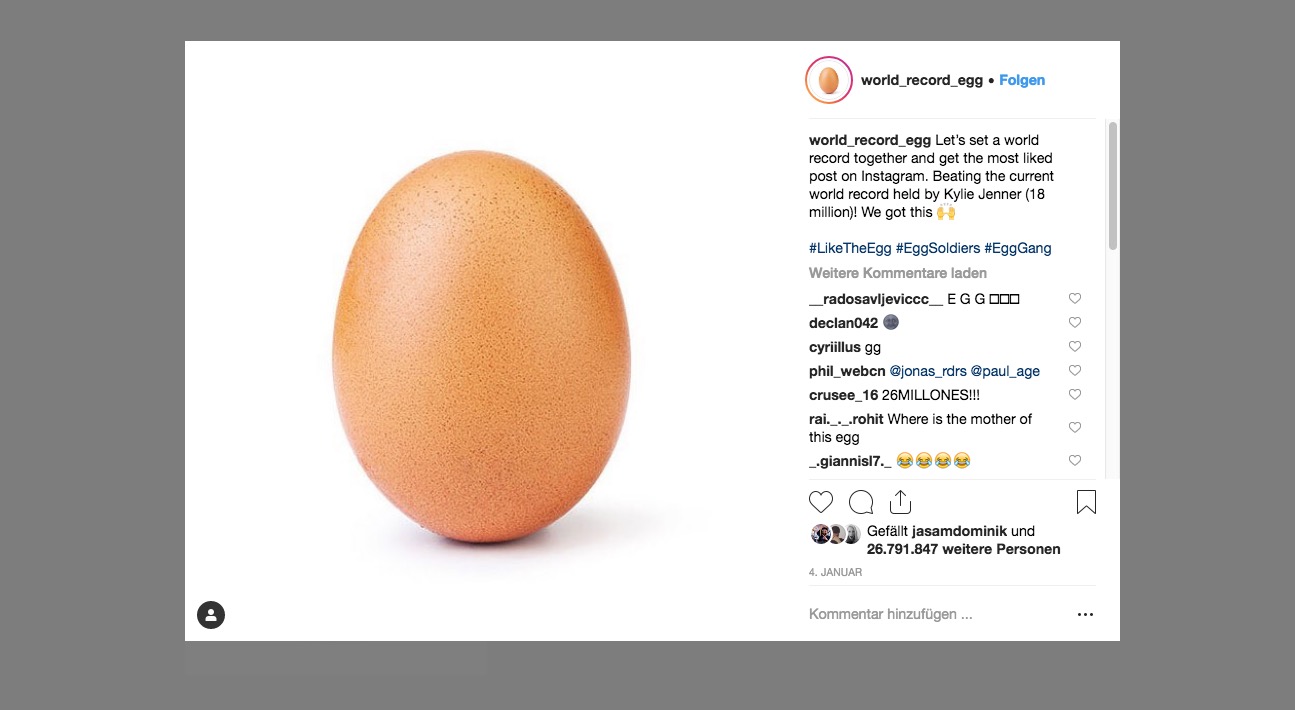Click the liker avatars next to Gefällt
The height and width of the screenshot is (710, 1295).
pyautogui.click(x=835, y=534)
